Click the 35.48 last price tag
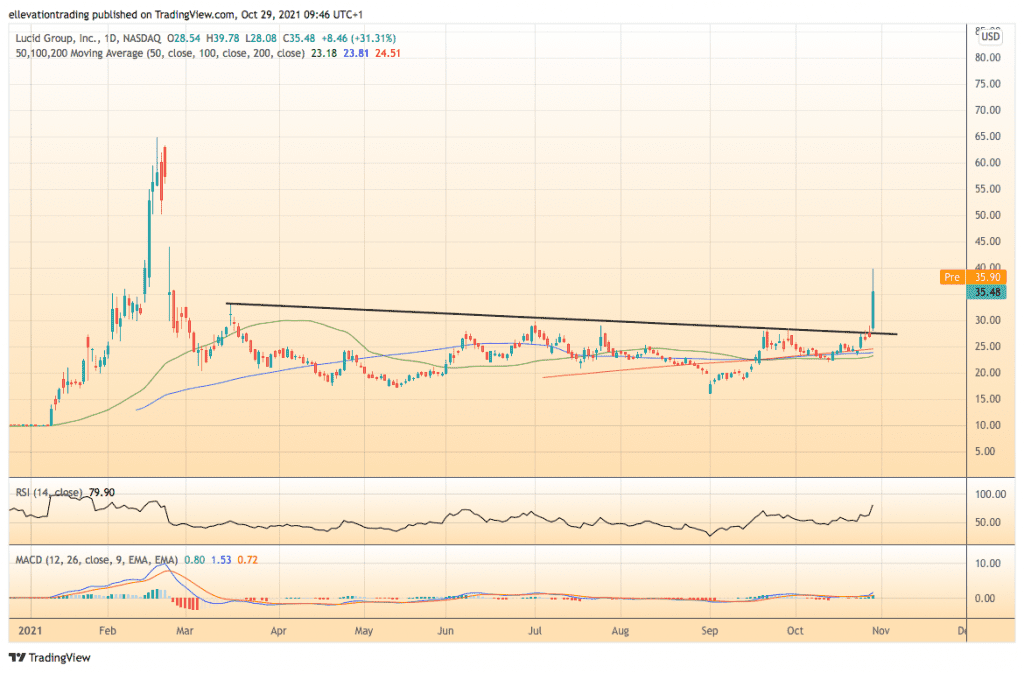Image resolution: width=1024 pixels, height=673 pixels. pyautogui.click(x=987, y=292)
